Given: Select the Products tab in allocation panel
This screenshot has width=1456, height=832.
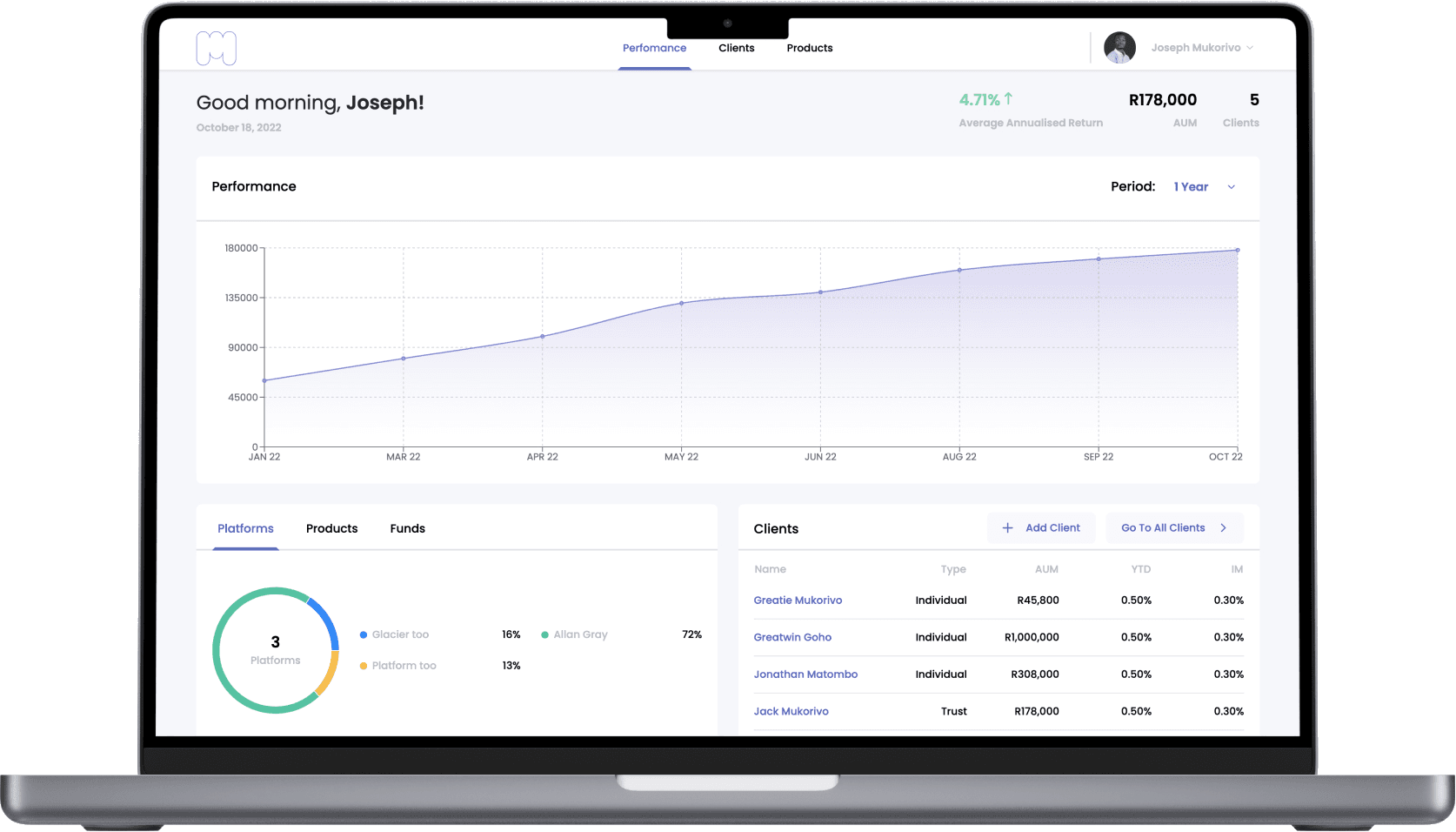Looking at the screenshot, I should click(x=331, y=528).
